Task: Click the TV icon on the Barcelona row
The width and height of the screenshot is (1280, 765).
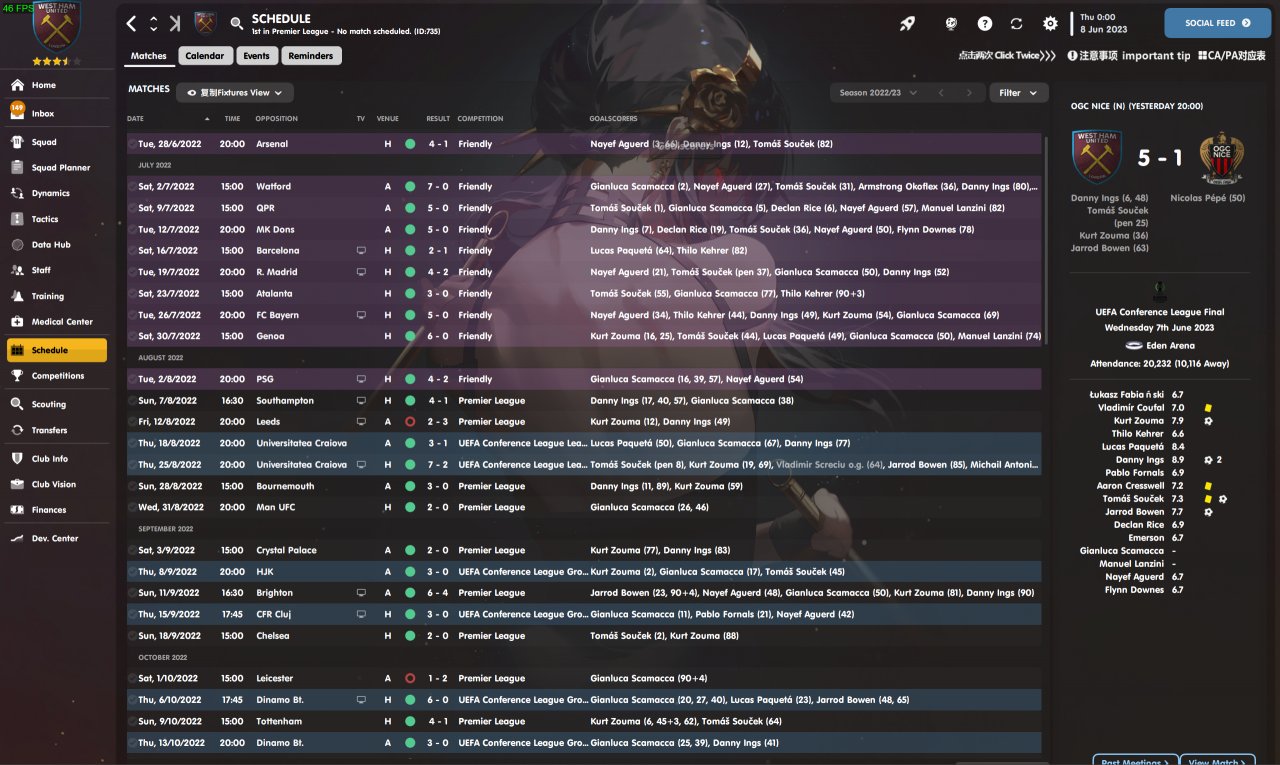Action: (x=361, y=251)
